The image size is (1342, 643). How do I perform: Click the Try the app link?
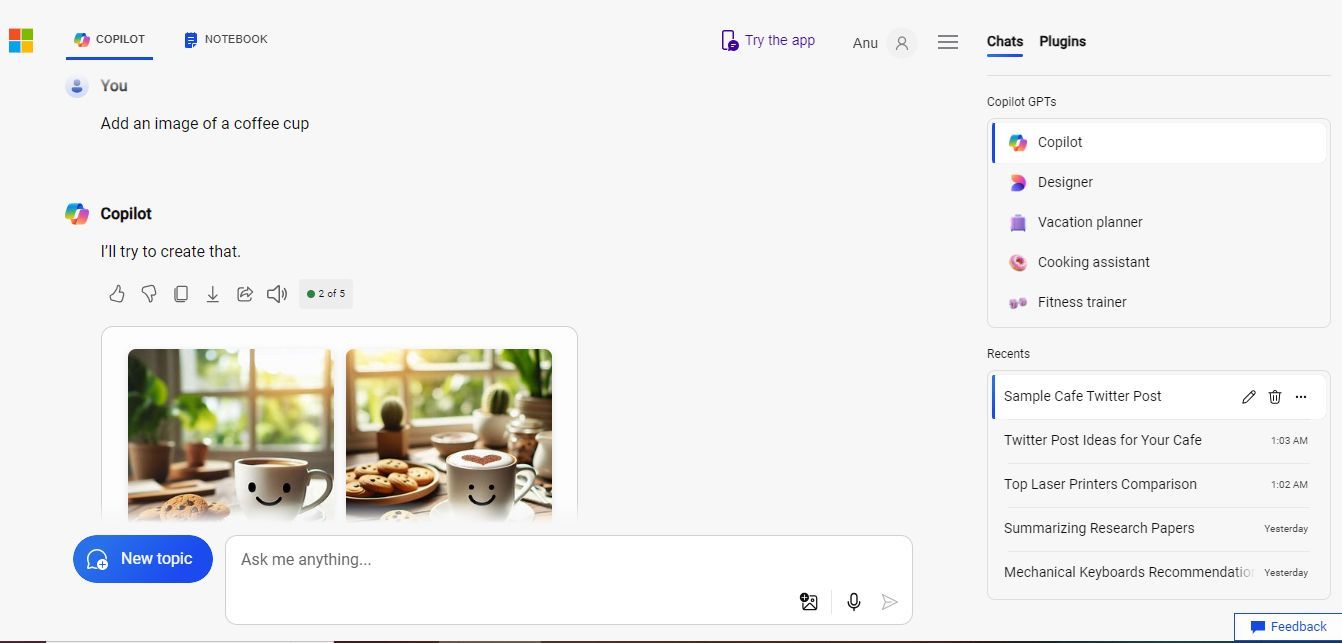pos(768,41)
